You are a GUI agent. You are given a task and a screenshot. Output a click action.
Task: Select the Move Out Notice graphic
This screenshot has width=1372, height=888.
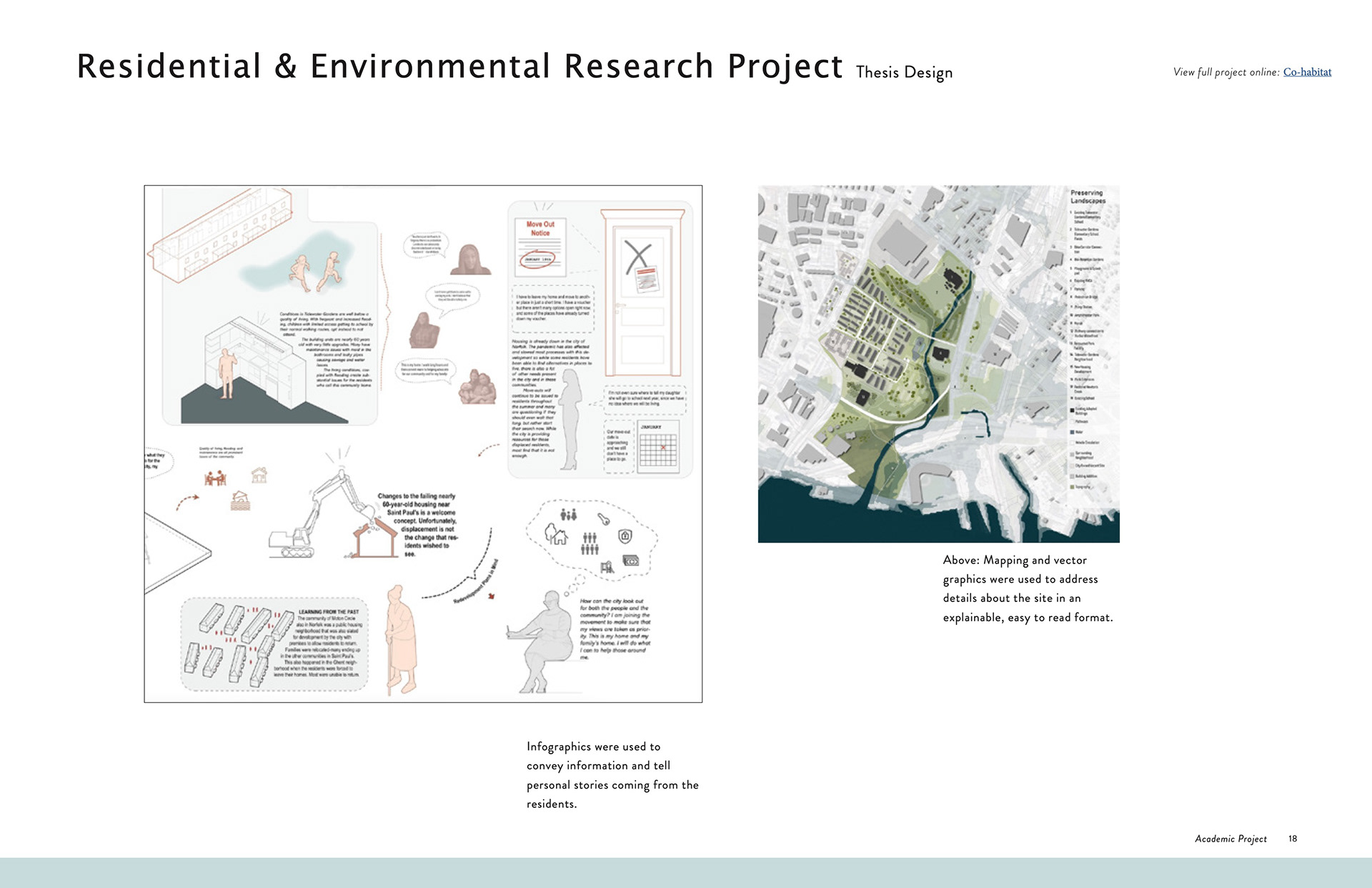[x=541, y=247]
